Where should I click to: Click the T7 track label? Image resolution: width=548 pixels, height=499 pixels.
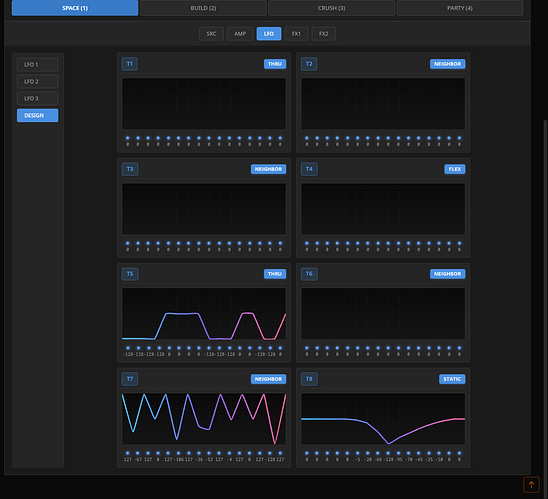click(130, 379)
